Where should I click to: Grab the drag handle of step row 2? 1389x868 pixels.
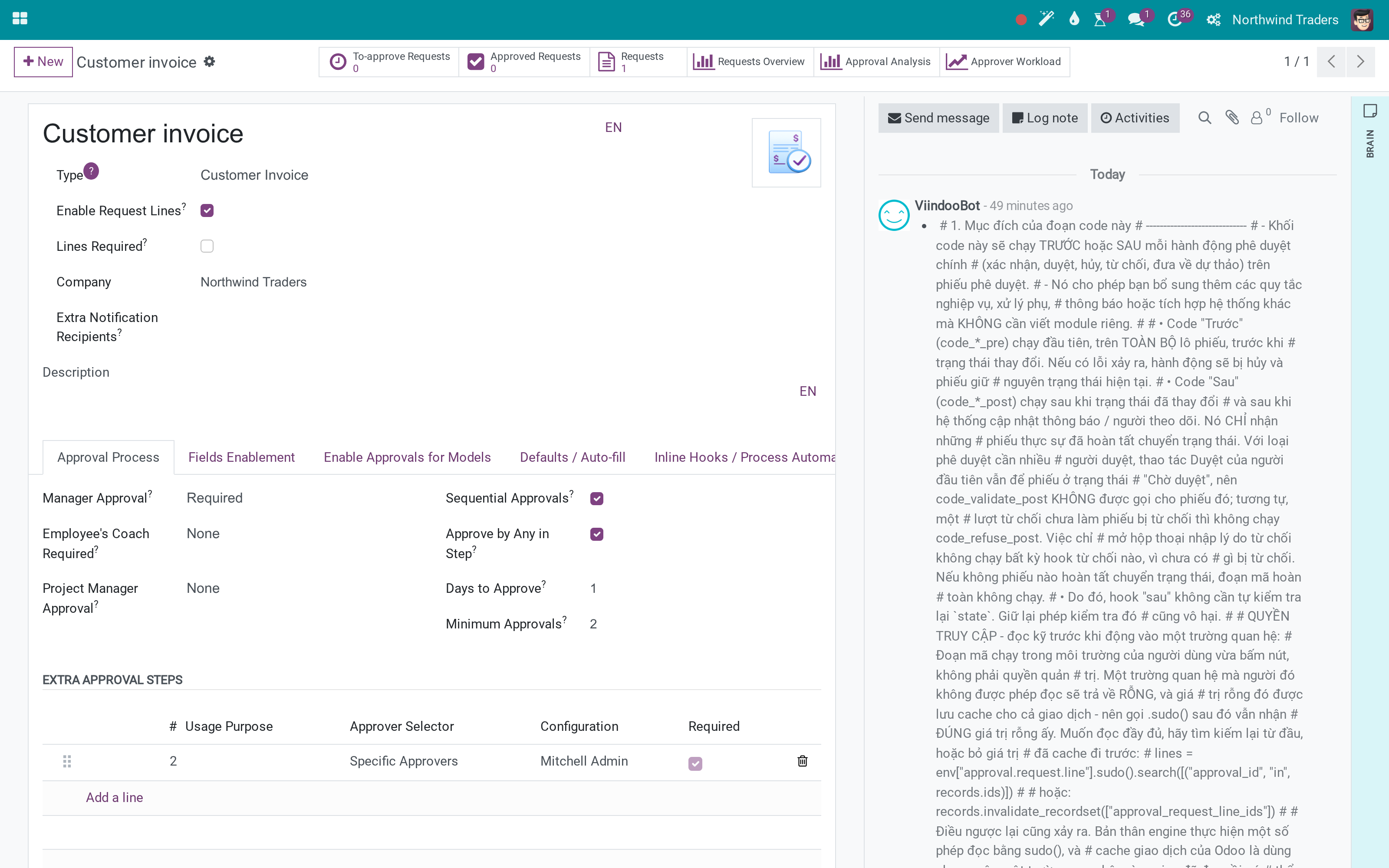66,761
